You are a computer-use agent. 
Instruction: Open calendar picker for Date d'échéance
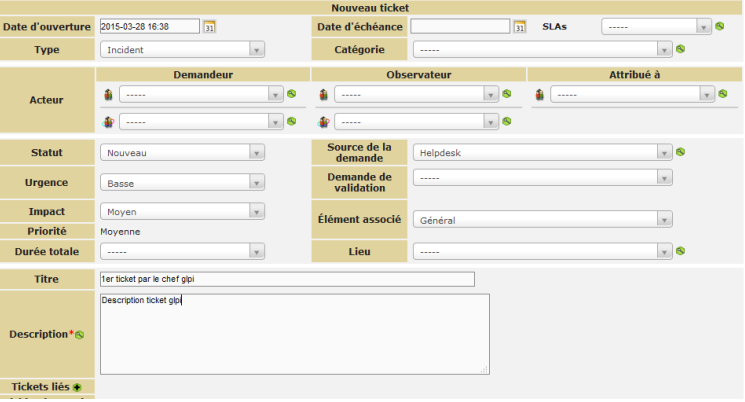pyautogui.click(x=520, y=27)
